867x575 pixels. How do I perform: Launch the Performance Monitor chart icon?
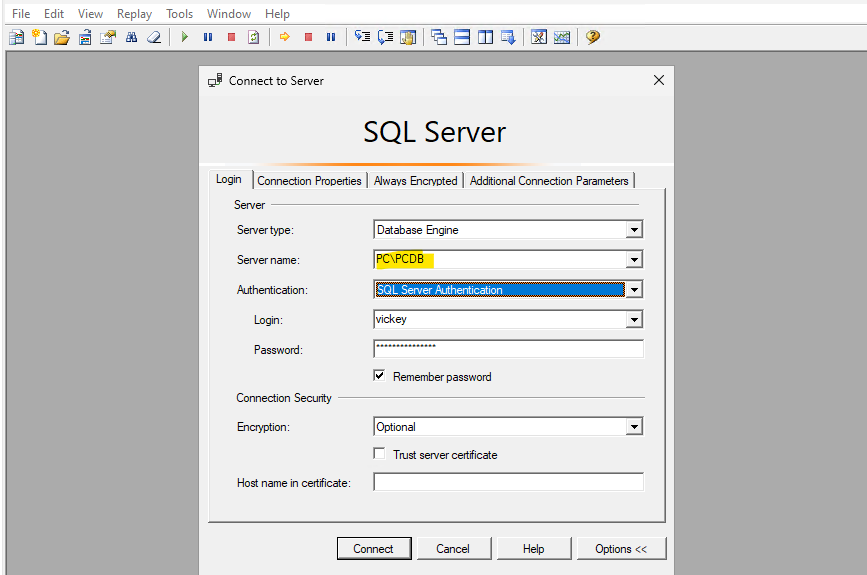pyautogui.click(x=562, y=37)
